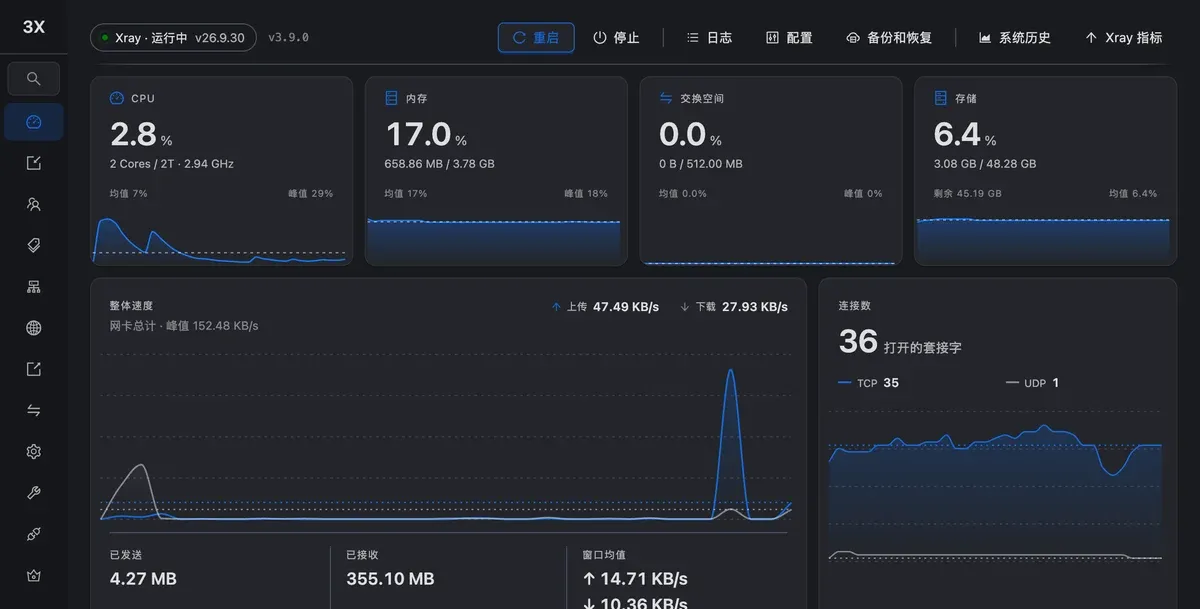Image resolution: width=1200 pixels, height=609 pixels.
Task: Select the dashboard gauge icon in sidebar
Action: 34,122
